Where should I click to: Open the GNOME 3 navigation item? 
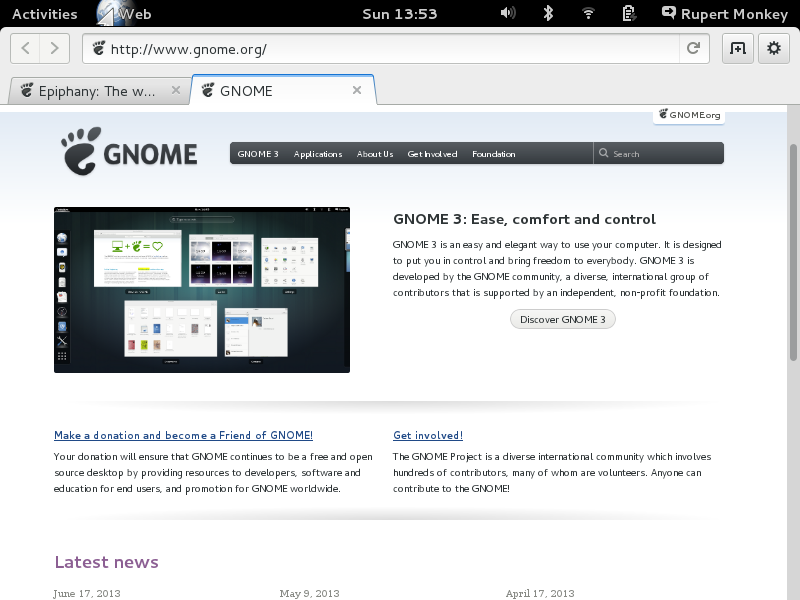point(258,154)
